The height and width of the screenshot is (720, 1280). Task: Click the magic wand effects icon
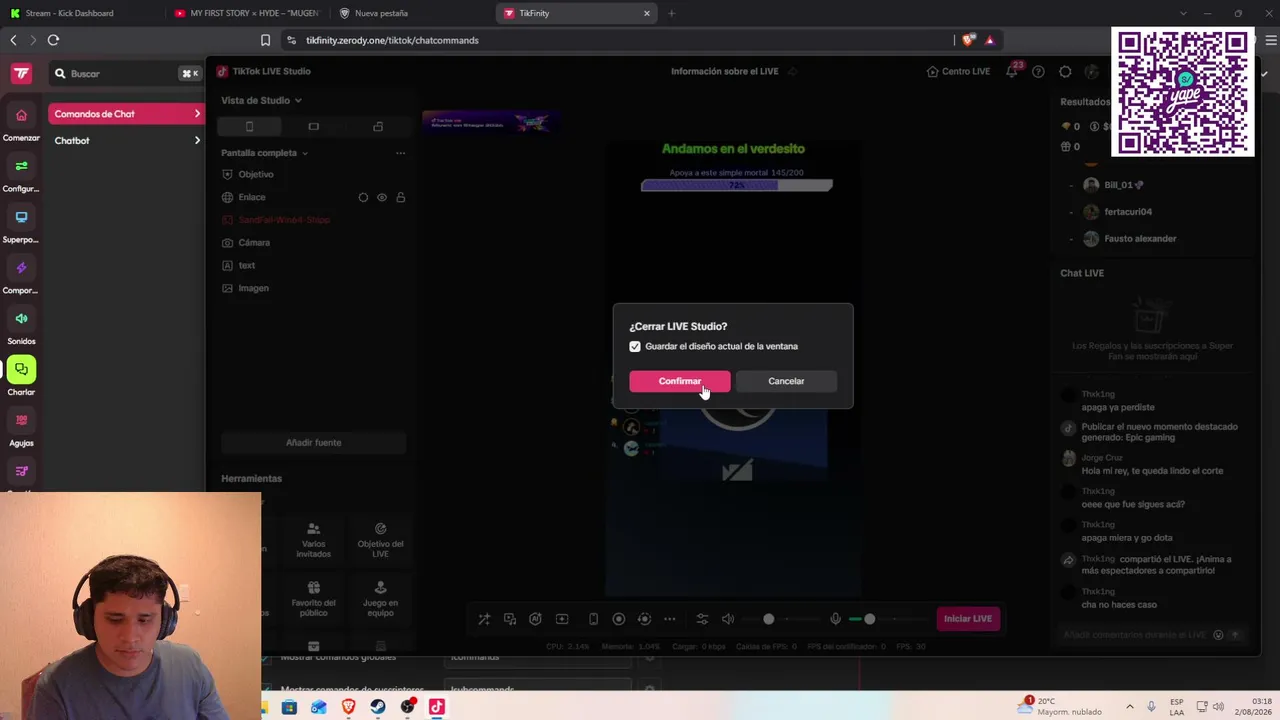pos(484,619)
